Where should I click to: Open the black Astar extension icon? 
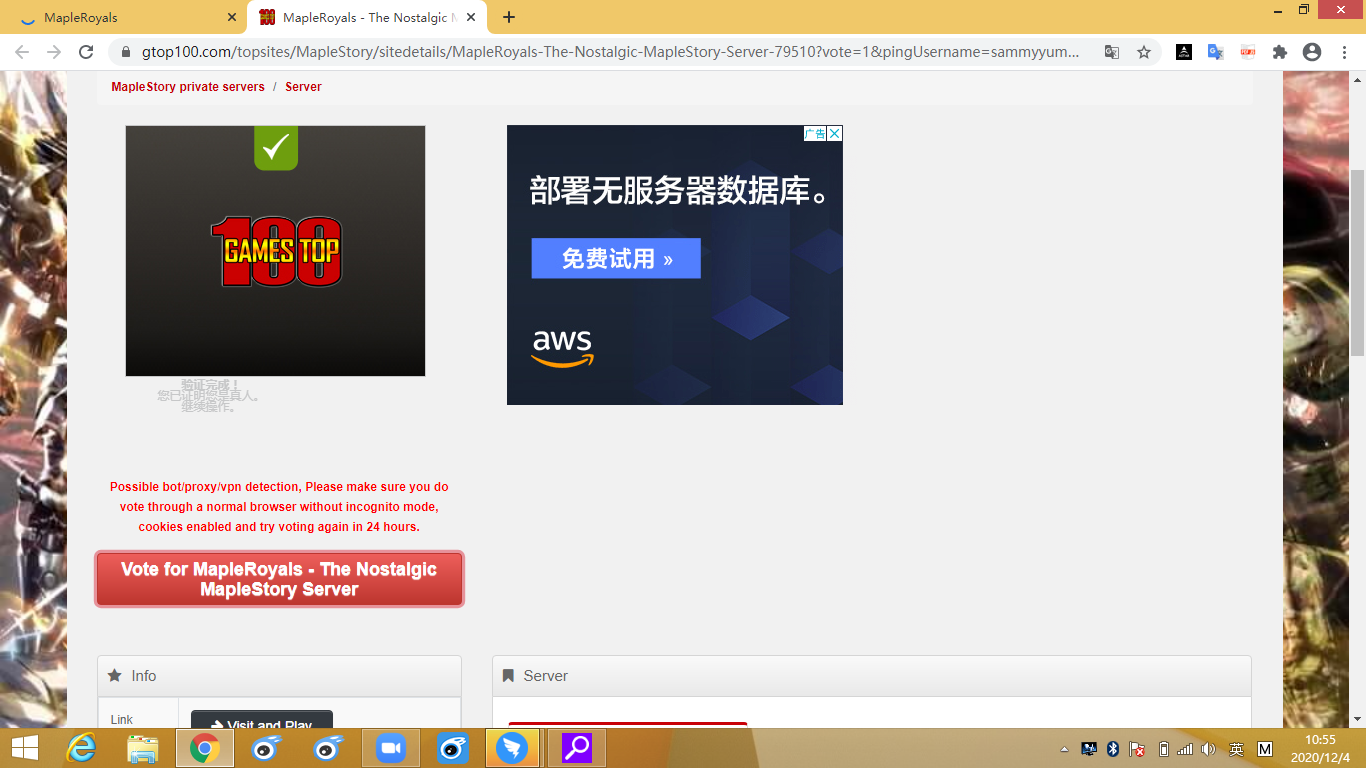[1184, 52]
